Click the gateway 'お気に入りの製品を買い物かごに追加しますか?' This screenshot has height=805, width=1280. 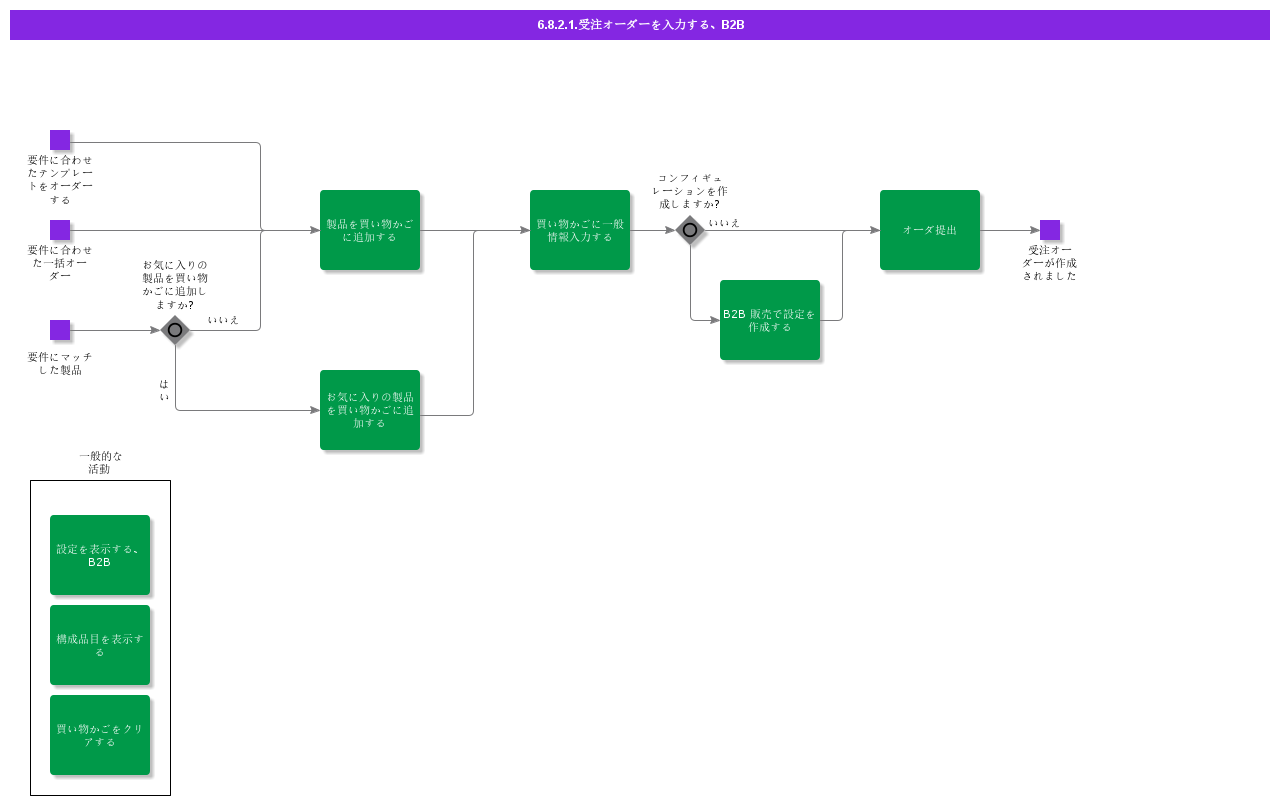coord(175,330)
